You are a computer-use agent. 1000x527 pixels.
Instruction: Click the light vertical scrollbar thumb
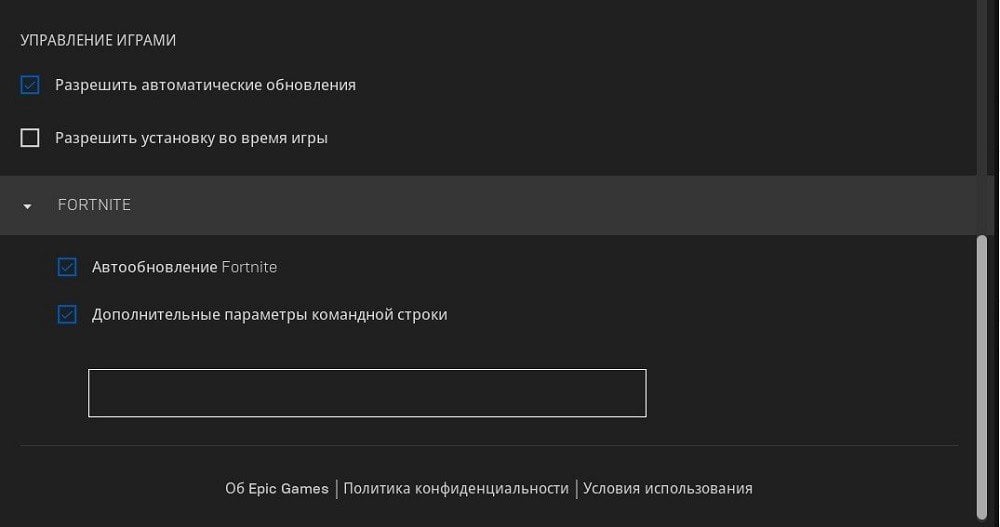pos(982,378)
